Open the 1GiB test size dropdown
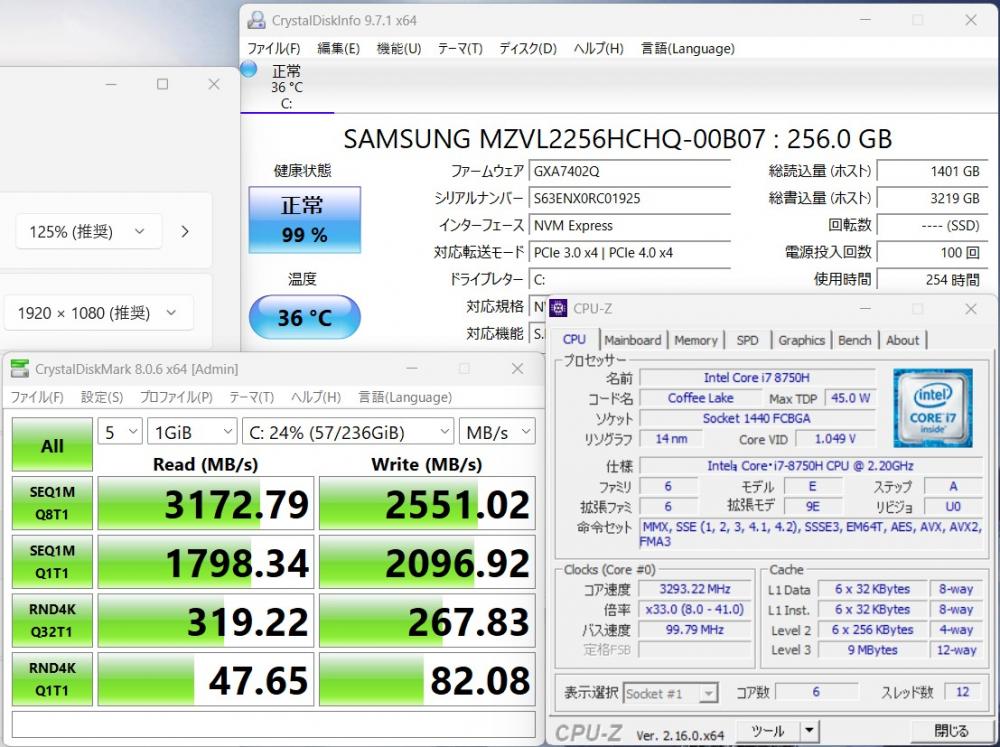The width and height of the screenshot is (1000, 747). (191, 432)
